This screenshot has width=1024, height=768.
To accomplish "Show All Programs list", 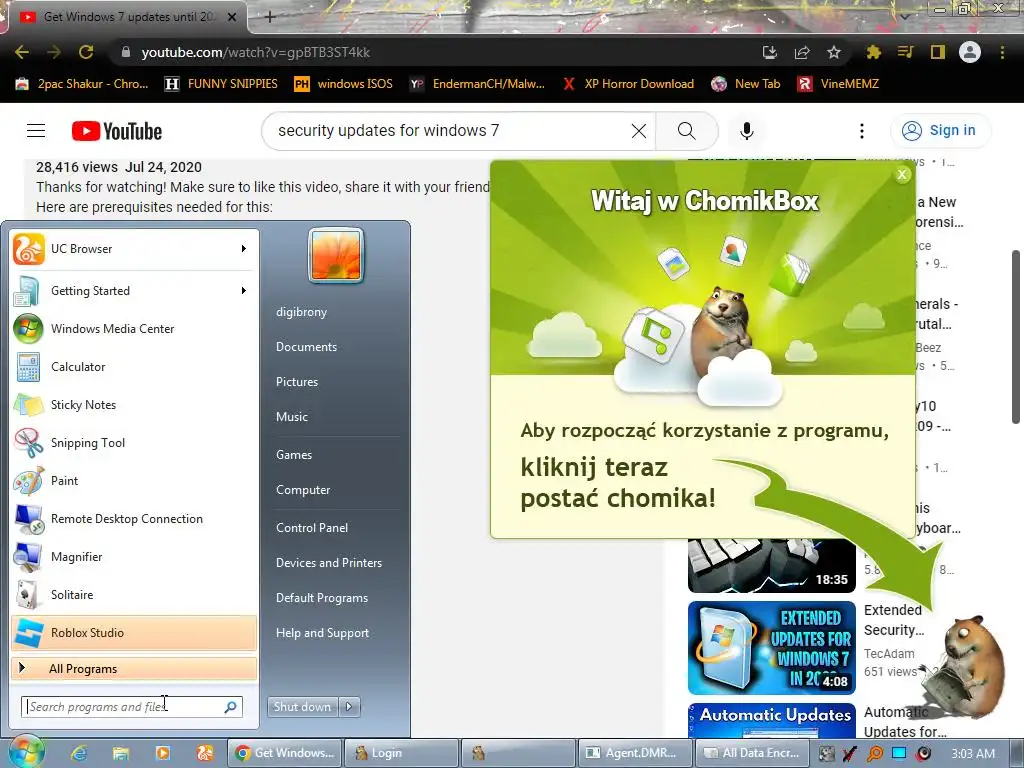I will coord(134,669).
